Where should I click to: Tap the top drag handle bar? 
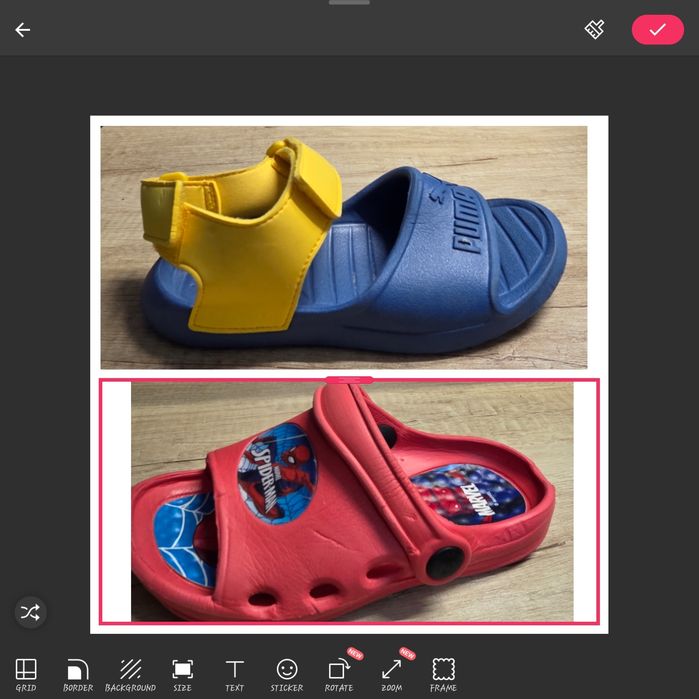(x=349, y=2)
